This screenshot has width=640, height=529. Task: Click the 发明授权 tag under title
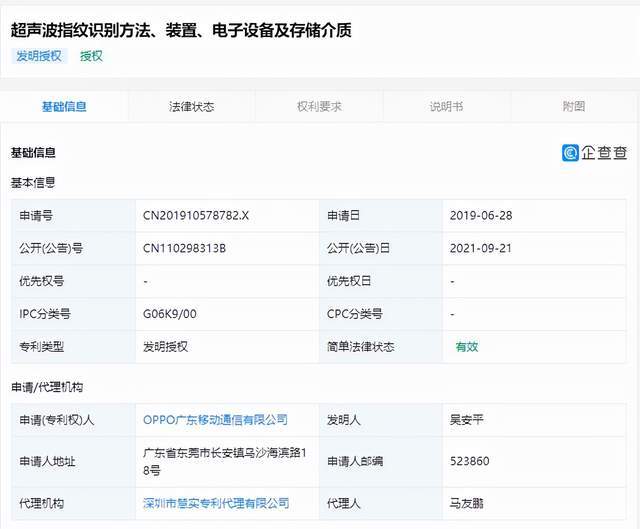point(39,56)
